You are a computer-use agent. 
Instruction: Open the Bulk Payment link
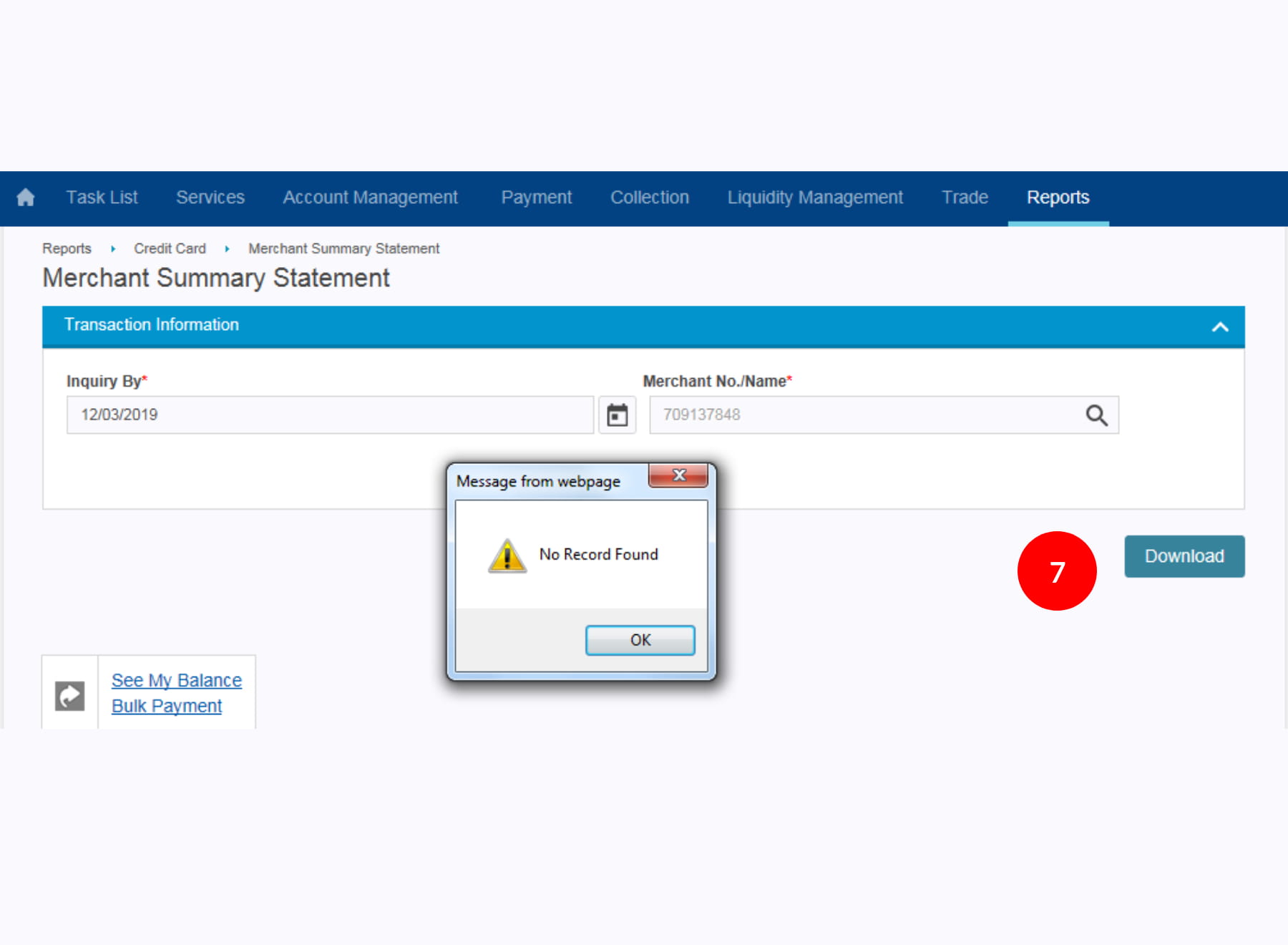click(167, 706)
